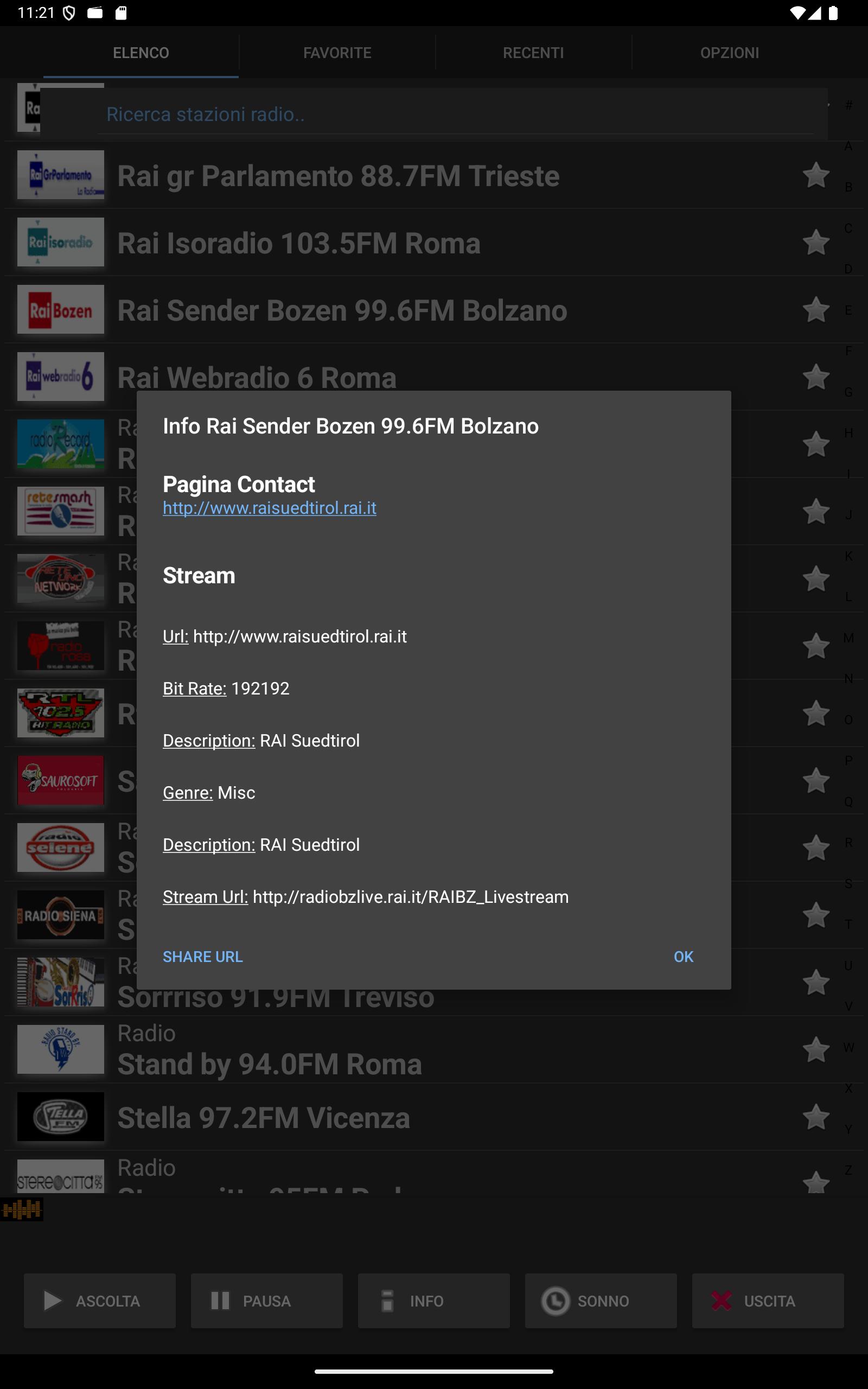
Task: Open the RECENTI tab
Action: point(533,53)
